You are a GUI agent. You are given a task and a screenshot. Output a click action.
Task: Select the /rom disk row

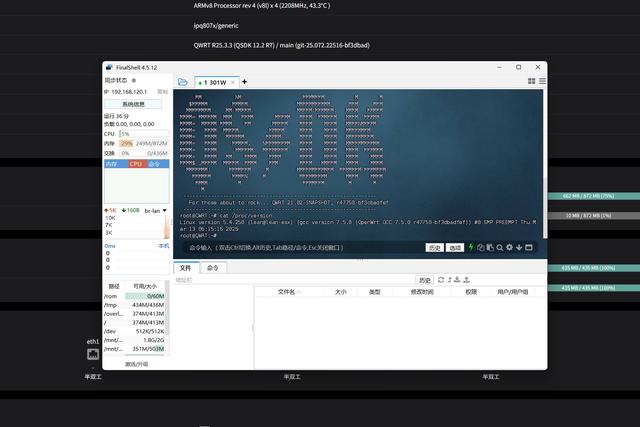pyautogui.click(x=134, y=296)
